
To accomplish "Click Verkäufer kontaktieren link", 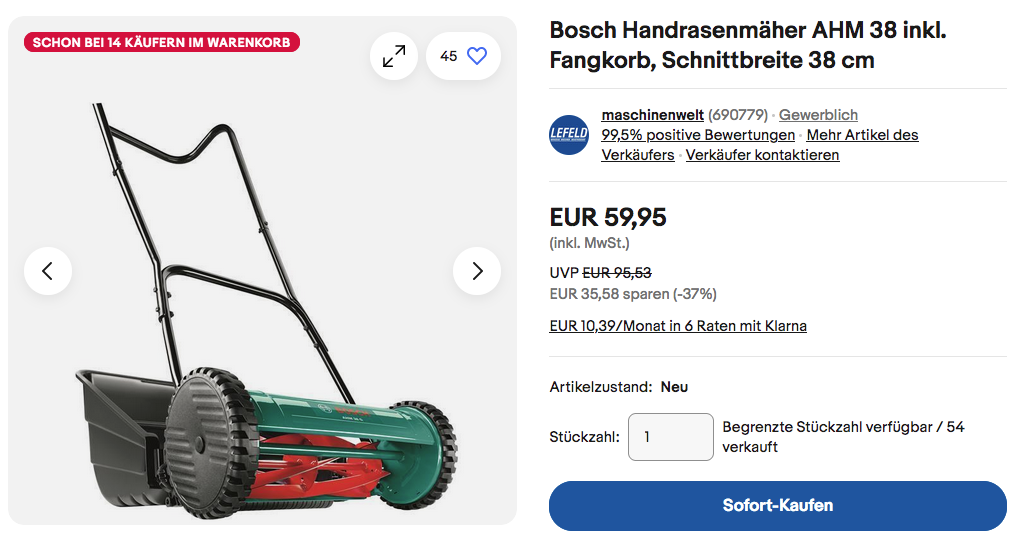I will tap(763, 155).
